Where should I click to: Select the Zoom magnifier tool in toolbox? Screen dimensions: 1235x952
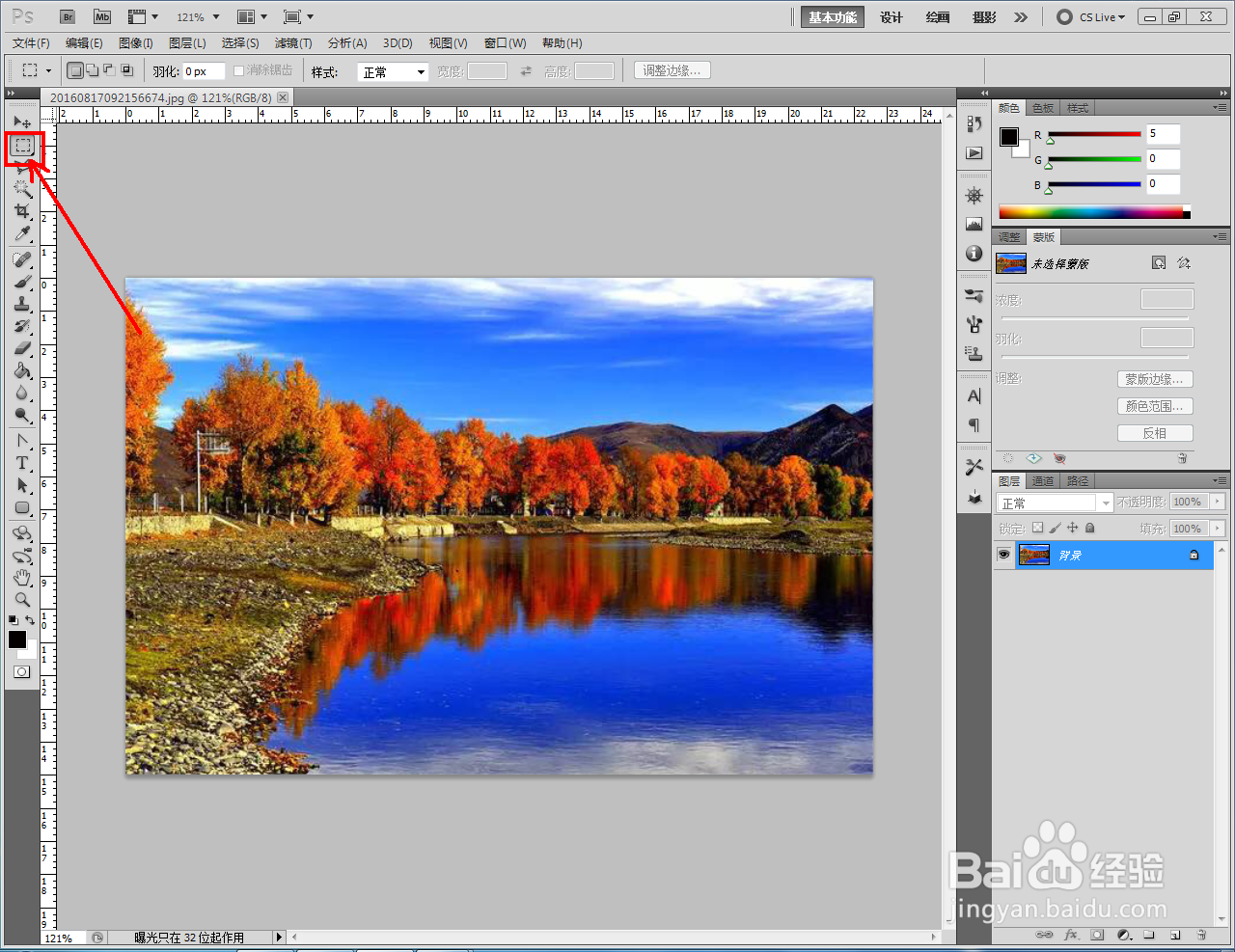[22, 600]
